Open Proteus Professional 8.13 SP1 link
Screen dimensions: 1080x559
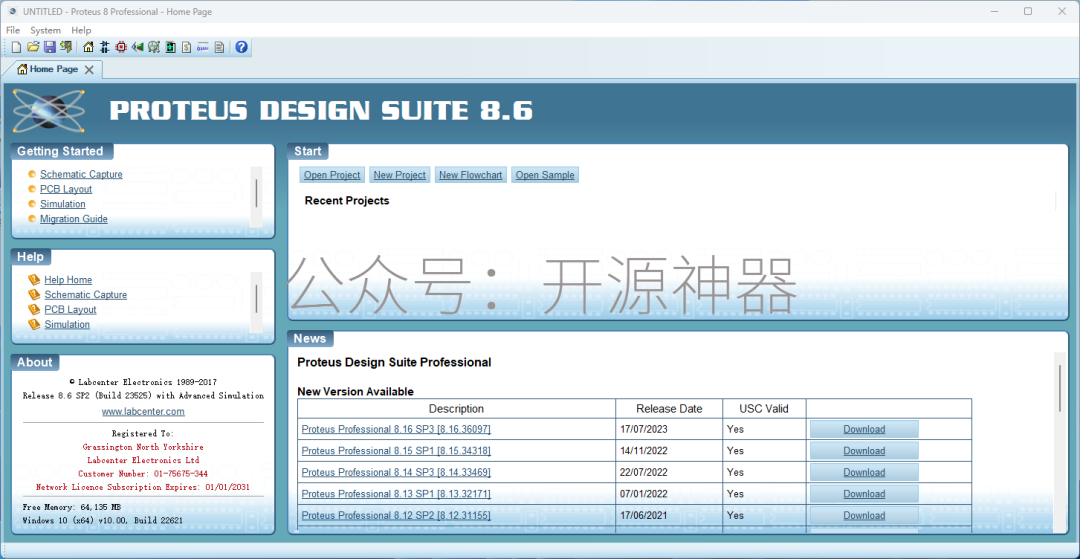point(396,494)
